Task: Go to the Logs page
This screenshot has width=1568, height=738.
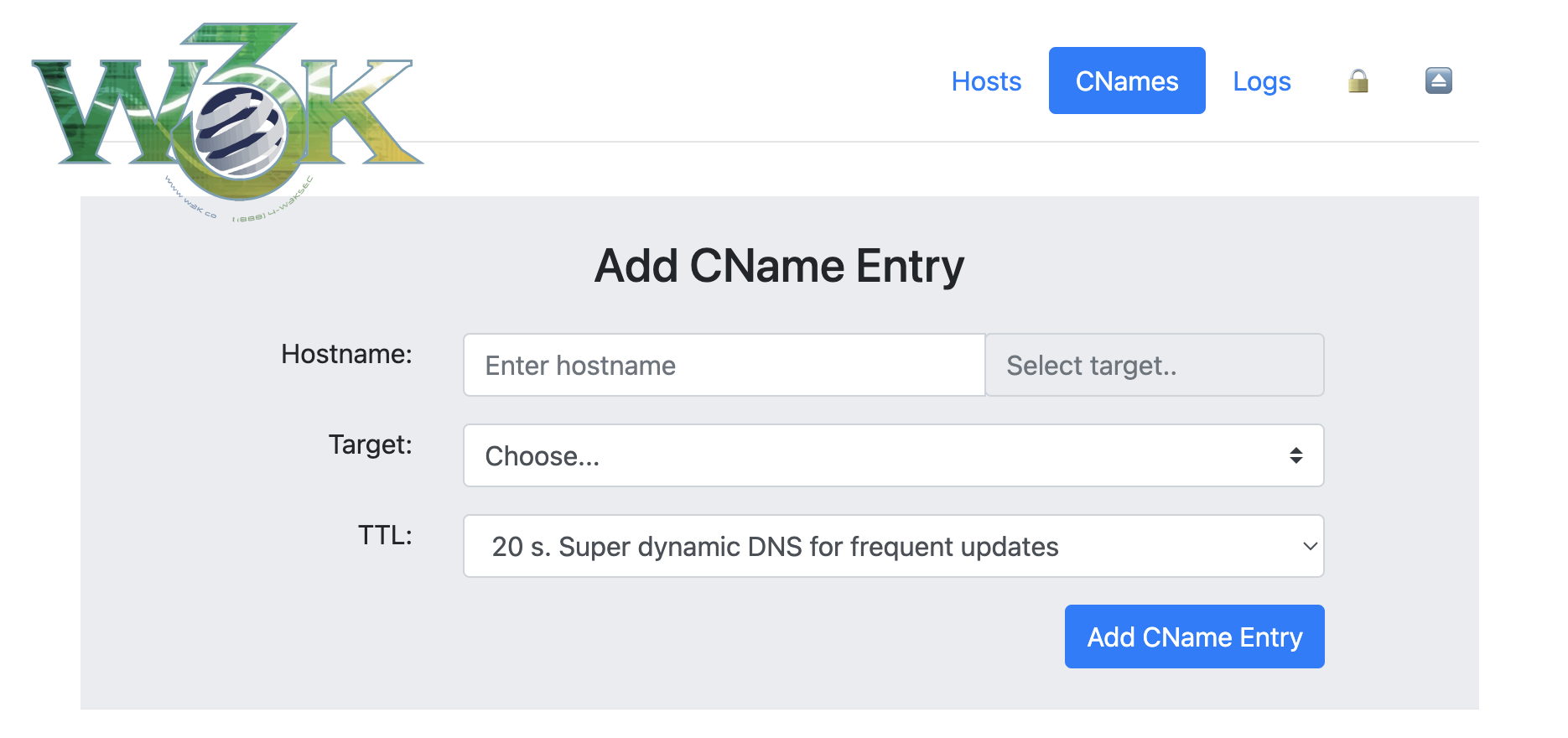Action: tap(1261, 81)
